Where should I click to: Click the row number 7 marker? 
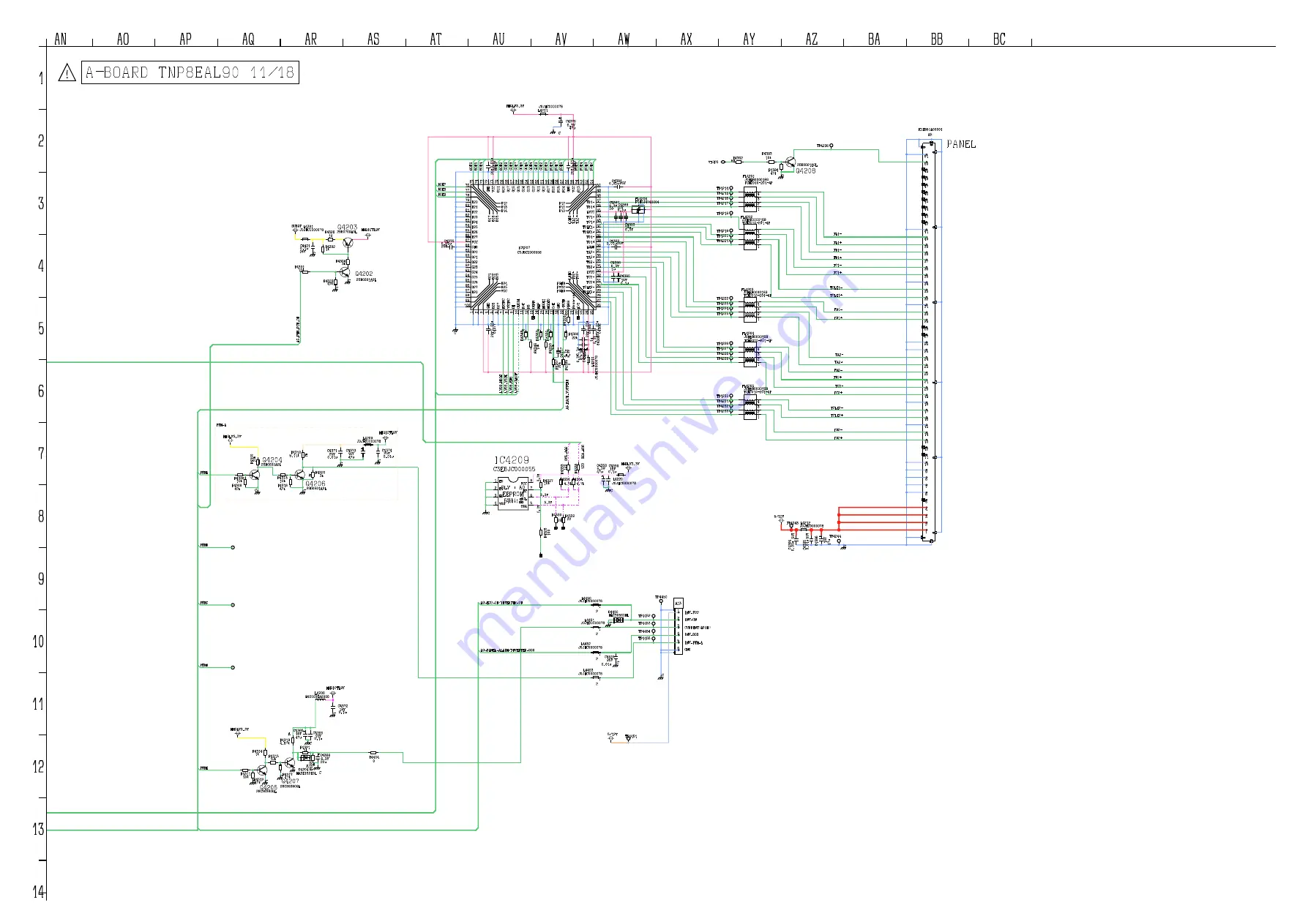point(41,454)
